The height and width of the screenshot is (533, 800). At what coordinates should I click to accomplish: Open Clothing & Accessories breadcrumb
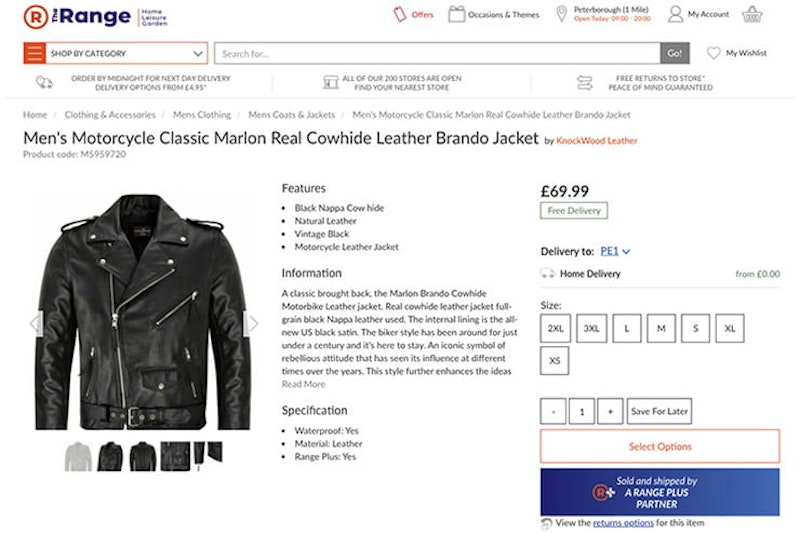point(110,115)
